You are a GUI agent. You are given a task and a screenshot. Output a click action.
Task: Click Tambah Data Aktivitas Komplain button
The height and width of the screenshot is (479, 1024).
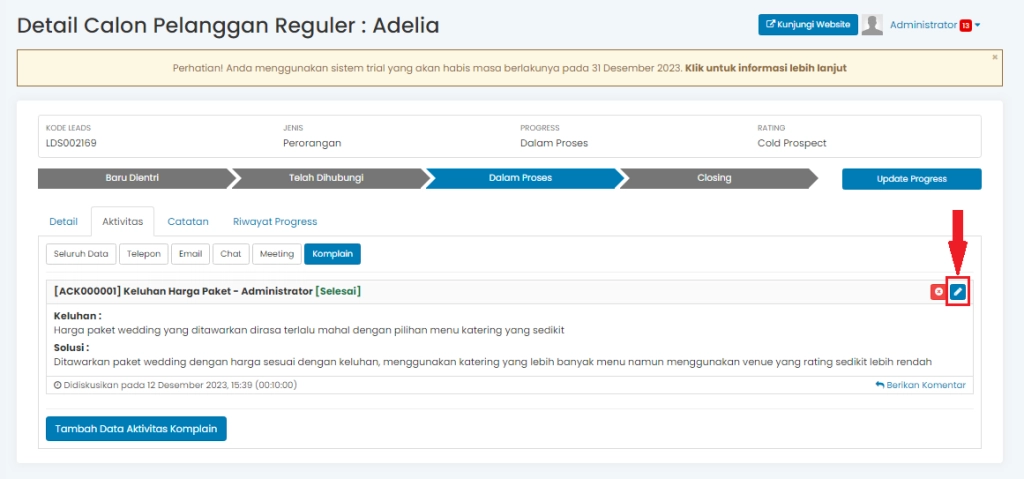(136, 428)
